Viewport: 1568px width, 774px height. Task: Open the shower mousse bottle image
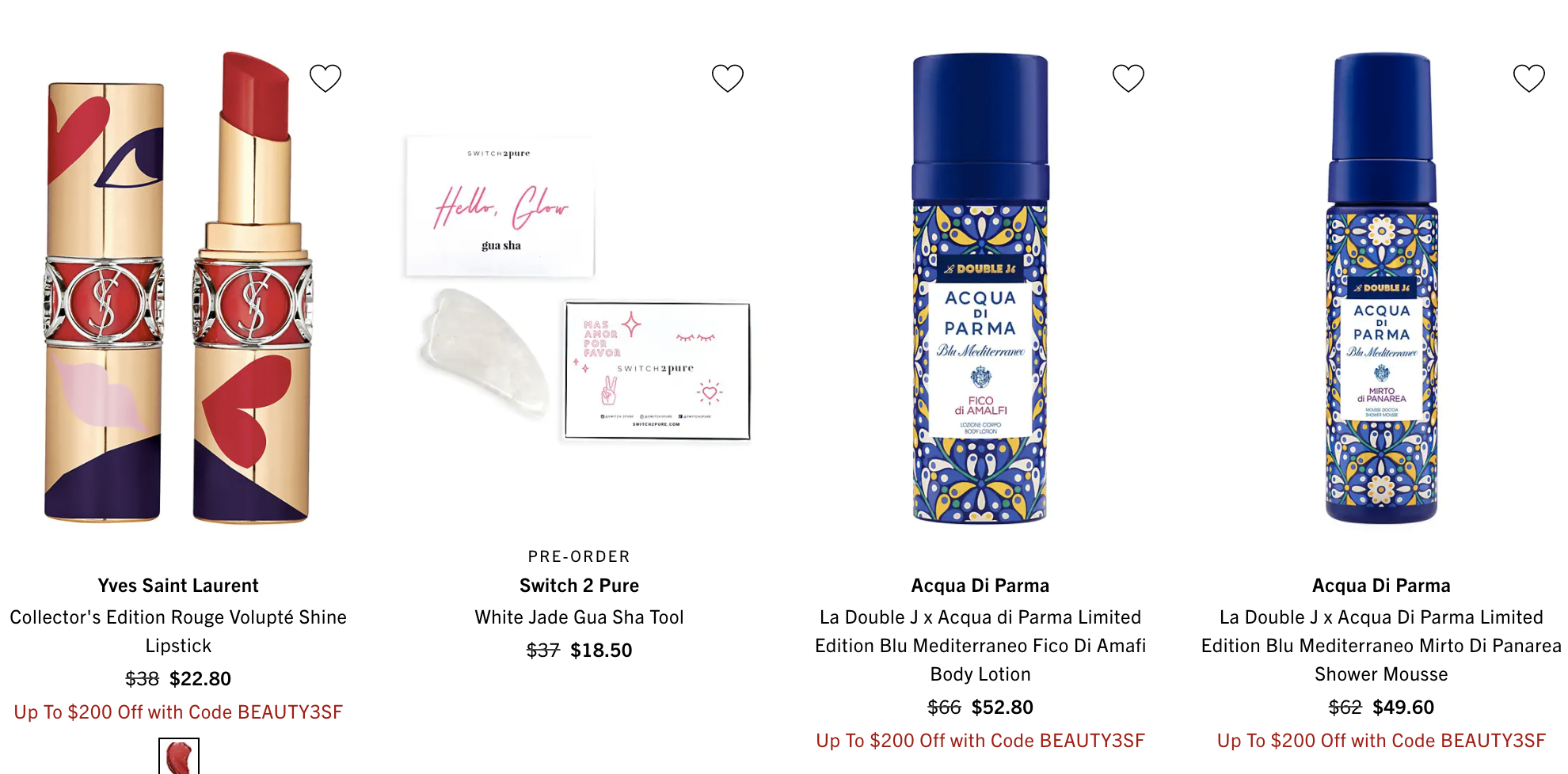pyautogui.click(x=1381, y=288)
